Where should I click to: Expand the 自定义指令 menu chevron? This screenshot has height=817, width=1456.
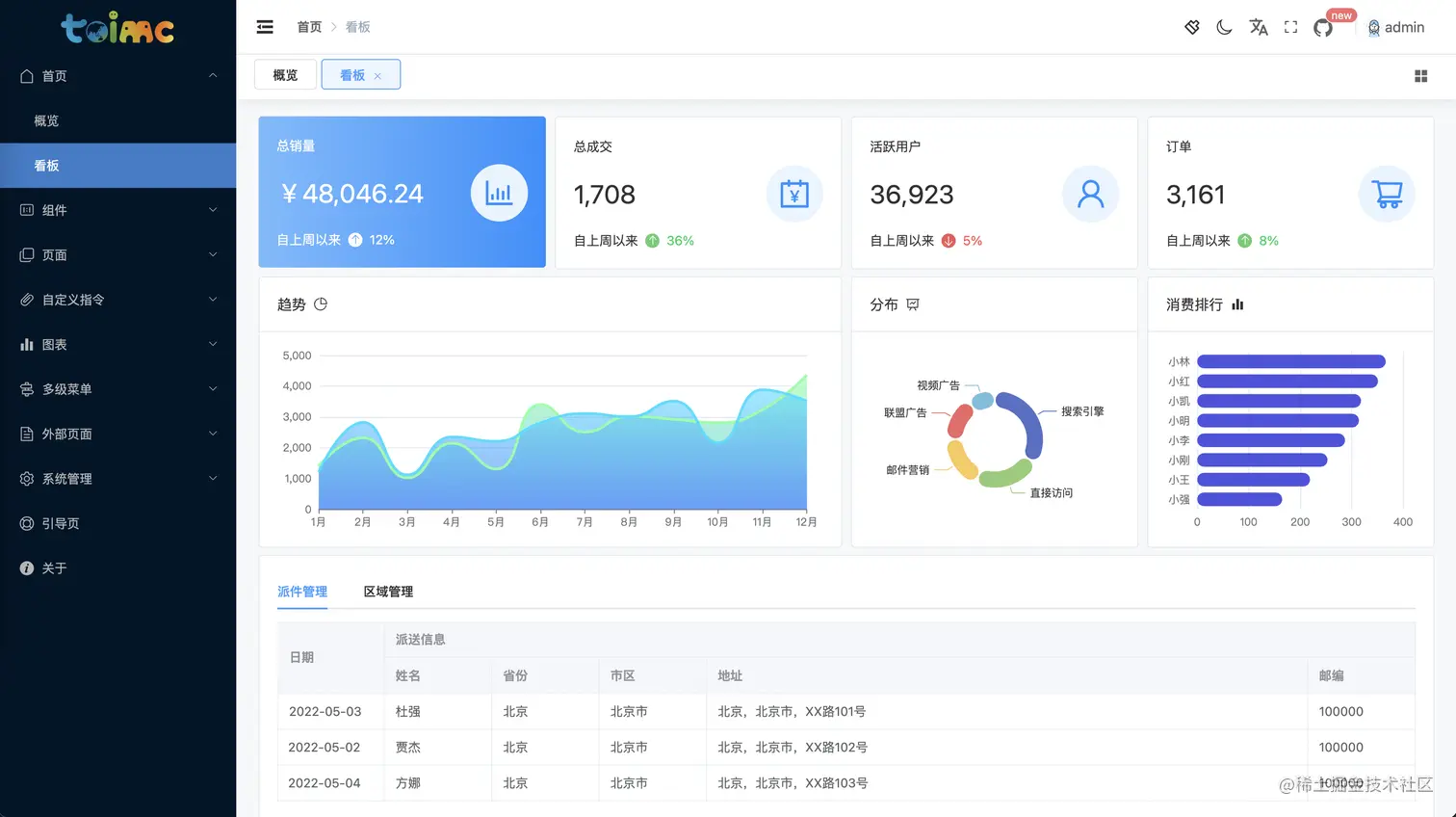point(213,300)
